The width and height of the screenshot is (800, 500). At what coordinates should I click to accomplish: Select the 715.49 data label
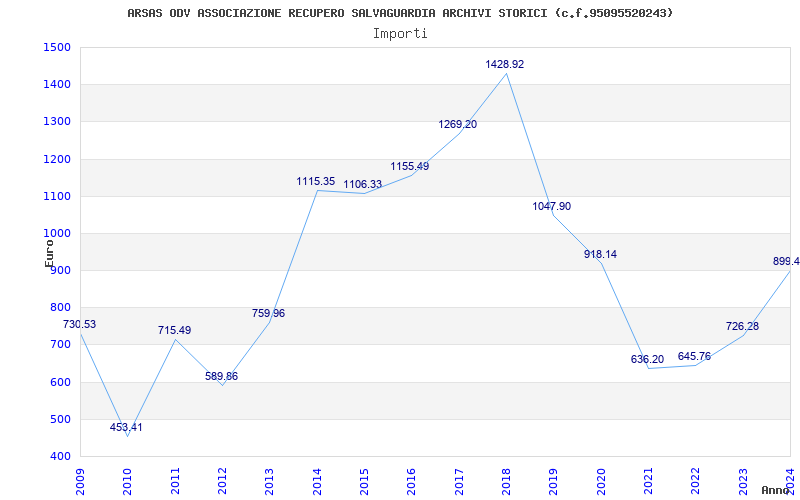pos(174,331)
